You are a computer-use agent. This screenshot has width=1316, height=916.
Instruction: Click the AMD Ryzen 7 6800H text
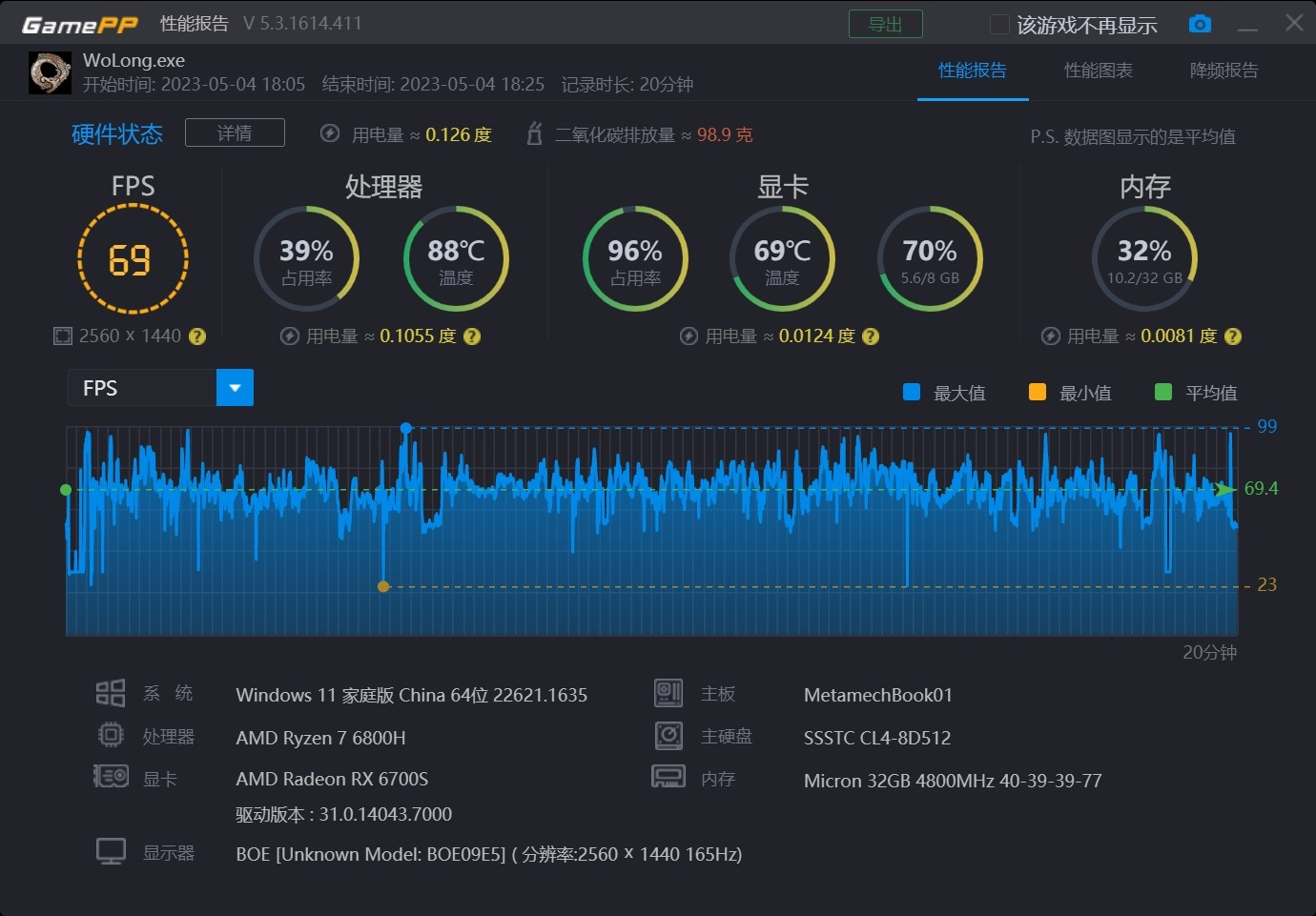pos(320,738)
